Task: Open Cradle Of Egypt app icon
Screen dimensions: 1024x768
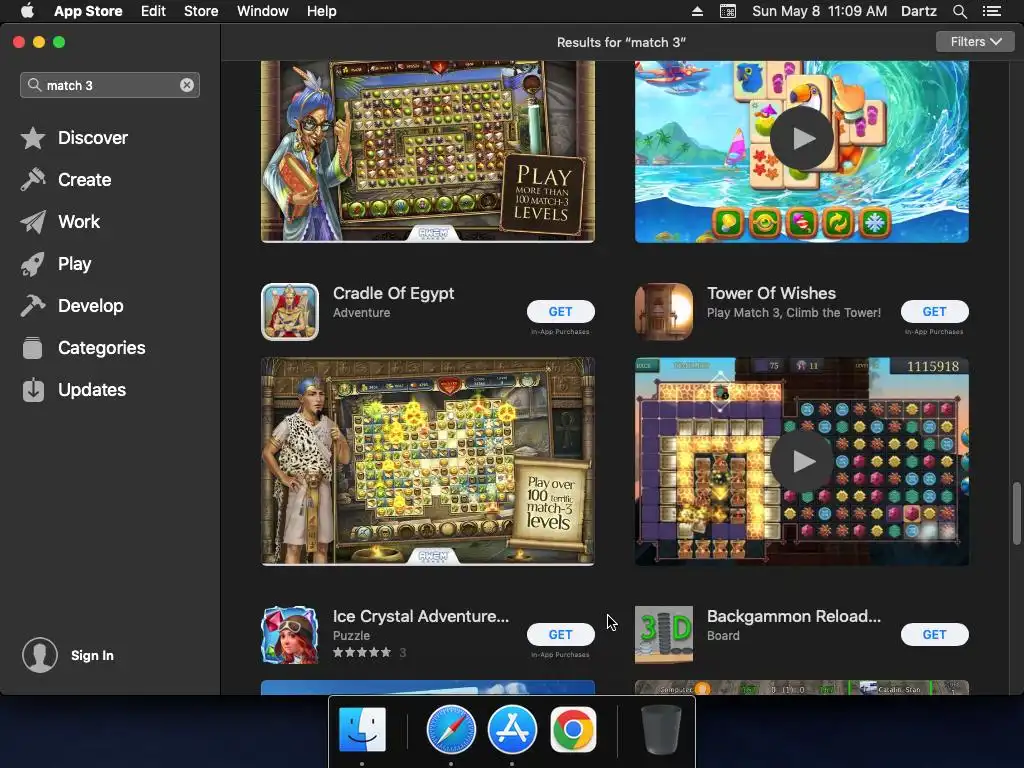Action: coord(290,312)
